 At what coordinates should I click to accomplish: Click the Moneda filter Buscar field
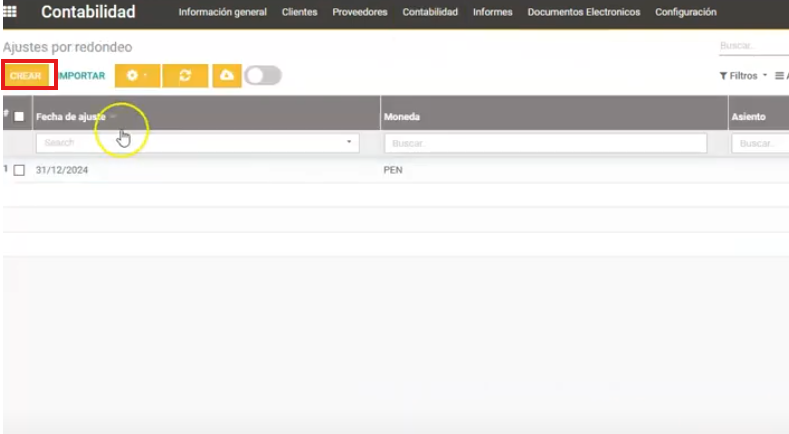[x=545, y=143]
